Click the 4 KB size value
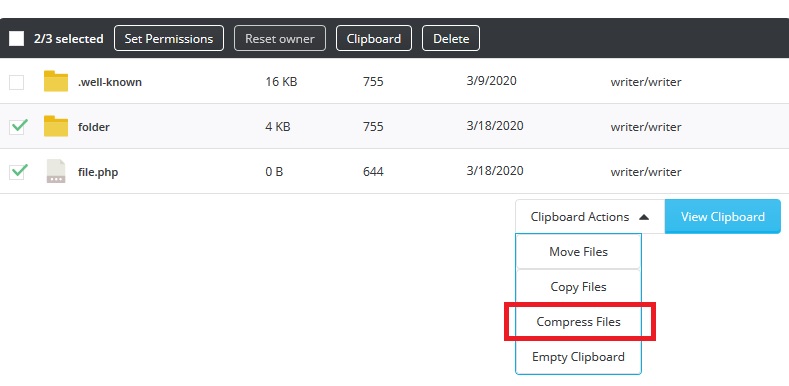Image resolution: width=789 pixels, height=386 pixels. (278, 127)
